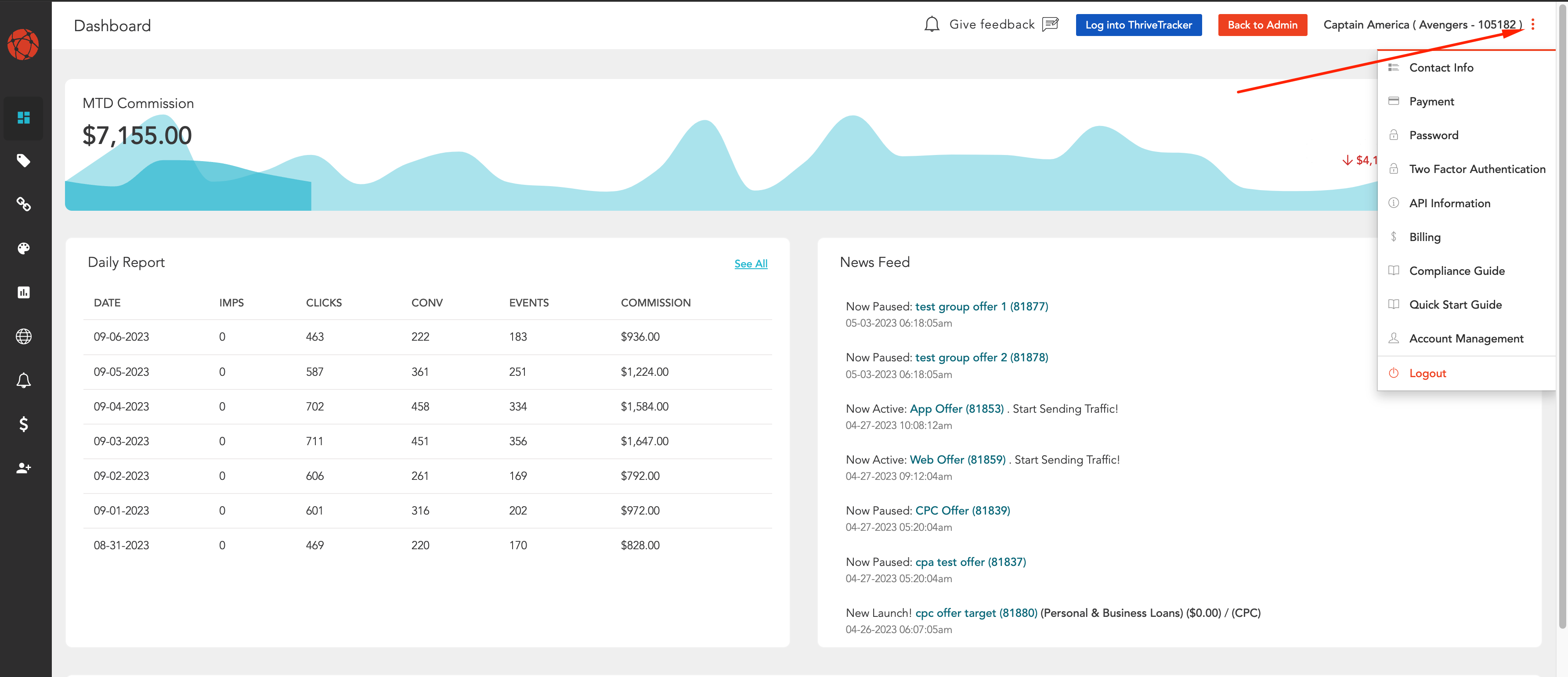Open App Offer (81853) link
The width and height of the screenshot is (1568, 677).
point(956,409)
